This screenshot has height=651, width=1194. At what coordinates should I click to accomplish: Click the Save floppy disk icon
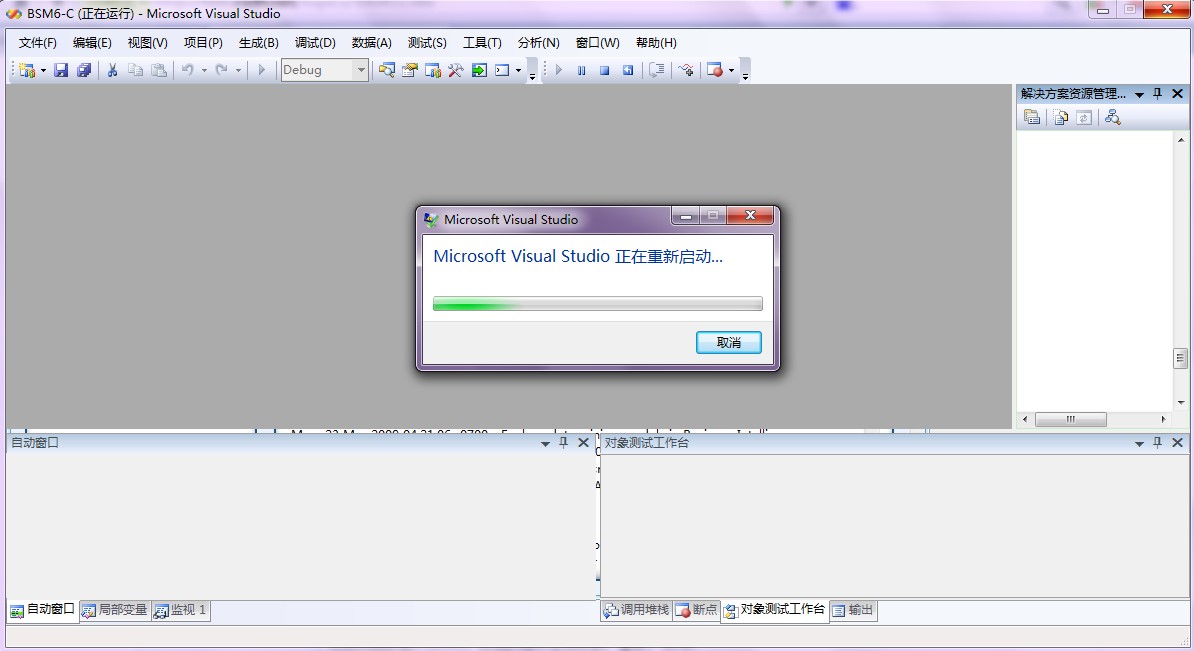coord(61,70)
